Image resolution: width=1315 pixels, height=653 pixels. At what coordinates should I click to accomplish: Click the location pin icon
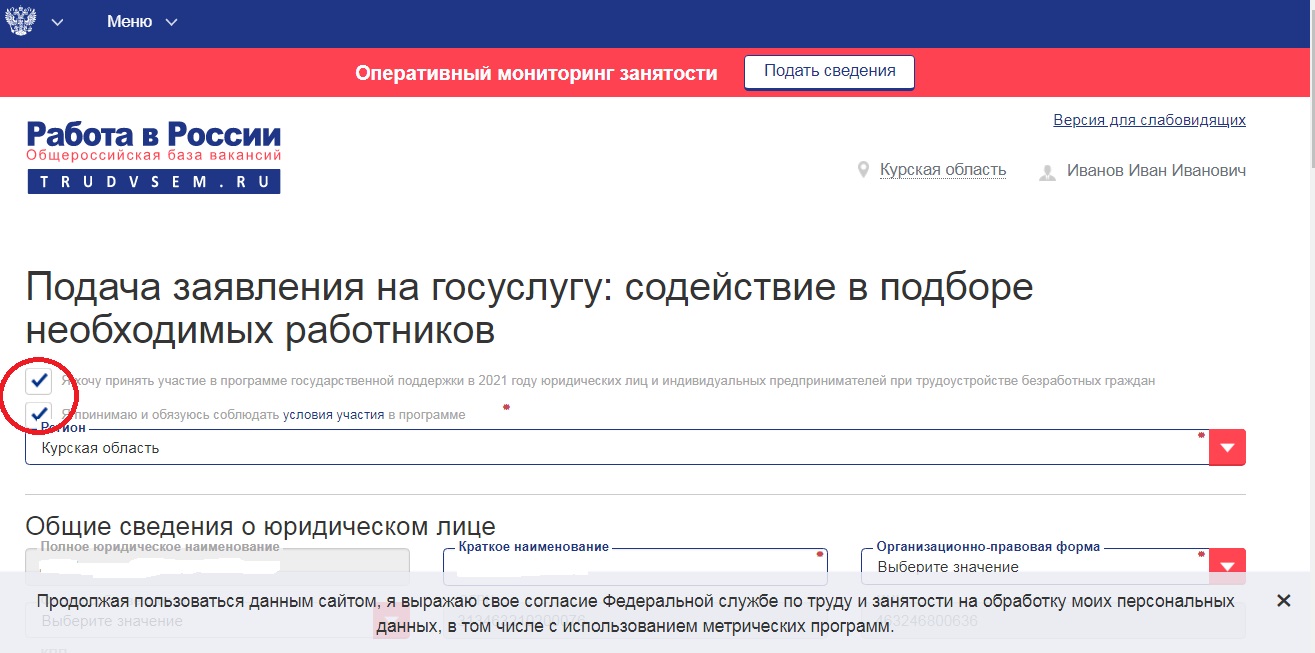[x=863, y=170]
